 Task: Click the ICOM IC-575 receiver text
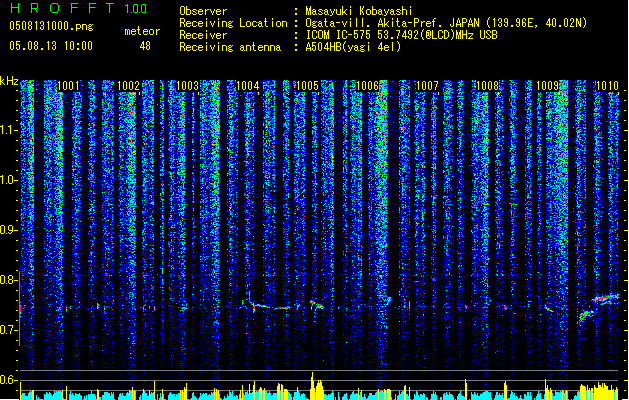coord(401,35)
